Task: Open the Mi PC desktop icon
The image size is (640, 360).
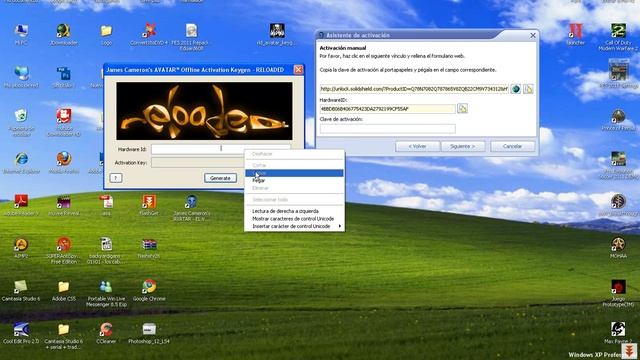Action: pos(21,34)
